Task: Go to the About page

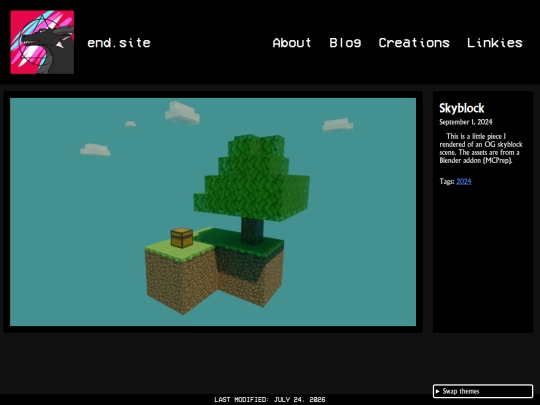Action: pyautogui.click(x=292, y=43)
